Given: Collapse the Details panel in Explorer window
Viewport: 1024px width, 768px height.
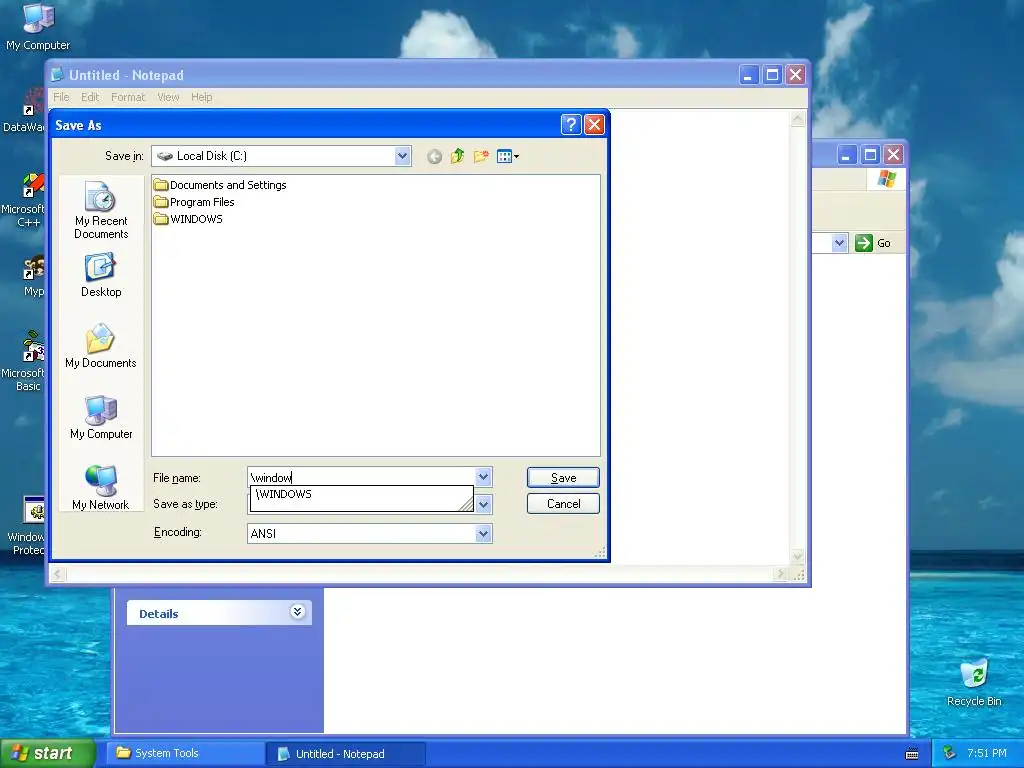Looking at the screenshot, I should [x=297, y=612].
